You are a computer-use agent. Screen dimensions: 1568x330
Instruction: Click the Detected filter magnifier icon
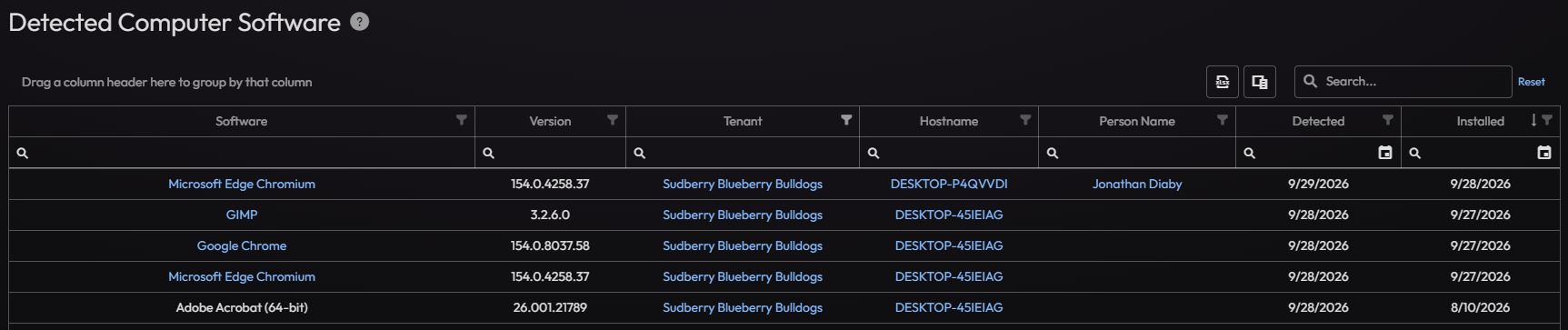coord(1249,154)
